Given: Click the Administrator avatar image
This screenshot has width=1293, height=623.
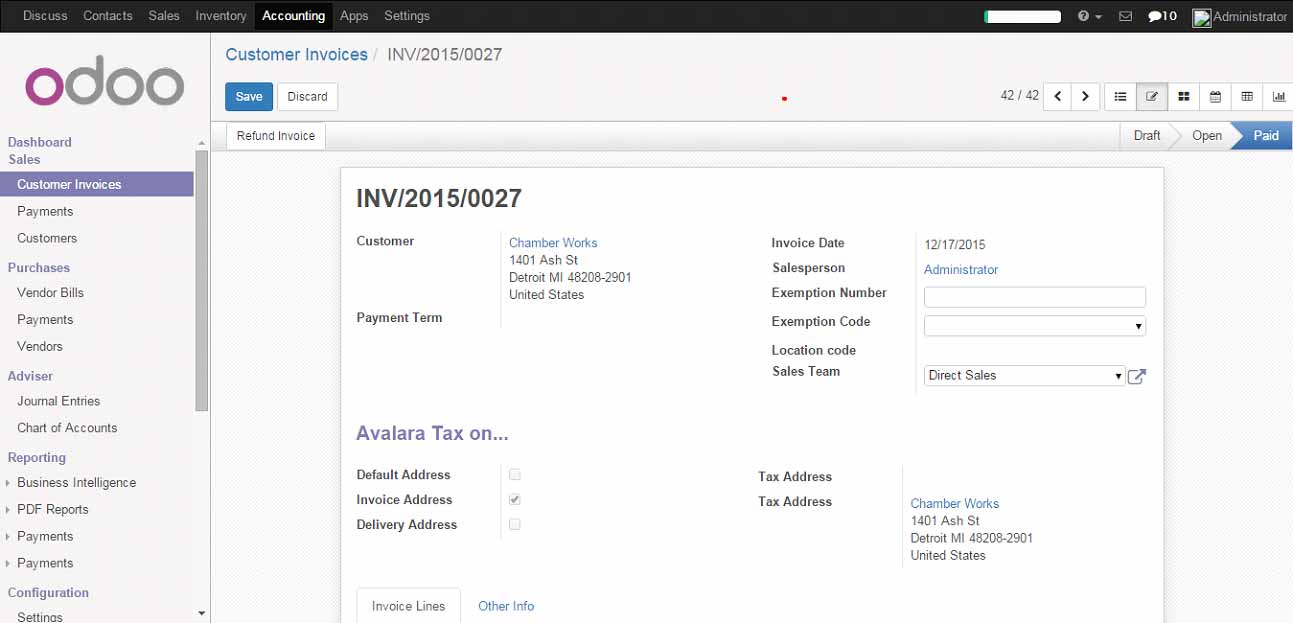Looking at the screenshot, I should [1202, 17].
